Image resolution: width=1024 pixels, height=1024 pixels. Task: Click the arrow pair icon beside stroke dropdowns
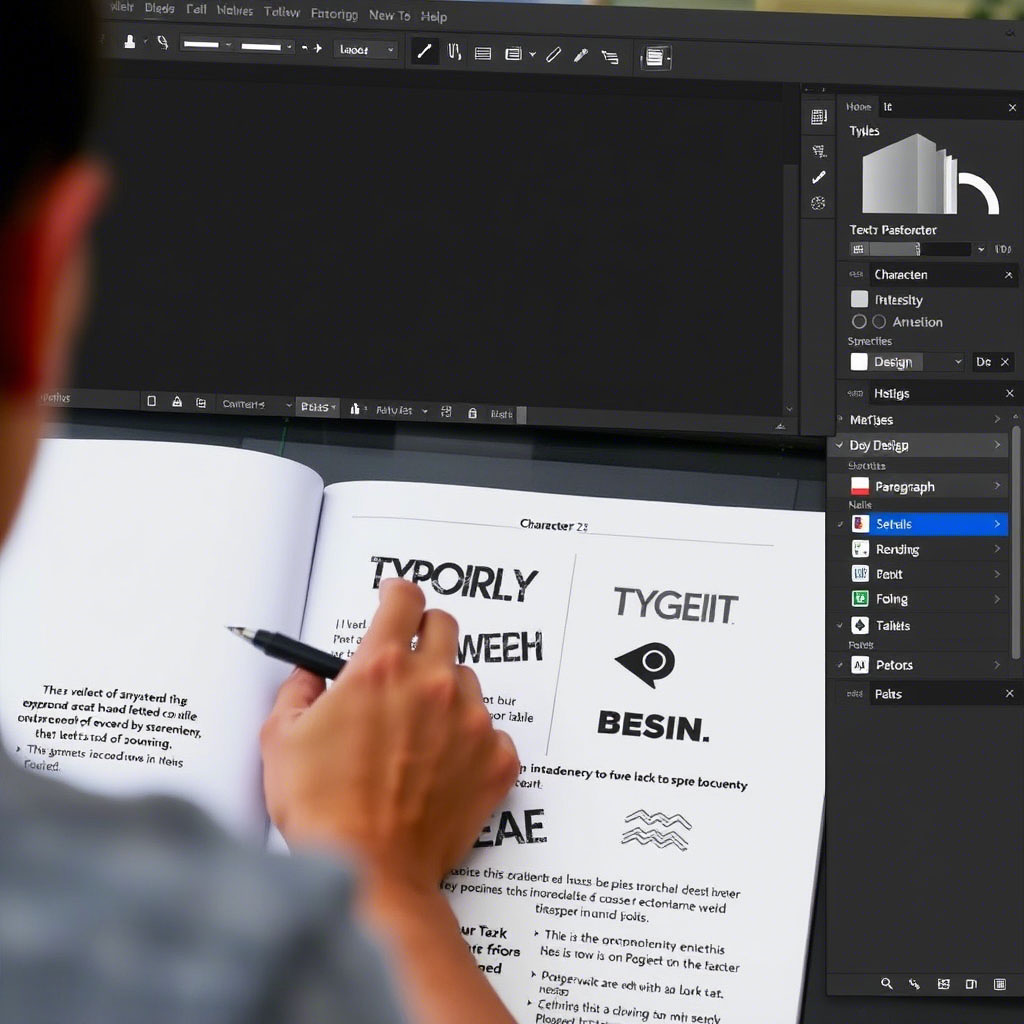[x=312, y=48]
